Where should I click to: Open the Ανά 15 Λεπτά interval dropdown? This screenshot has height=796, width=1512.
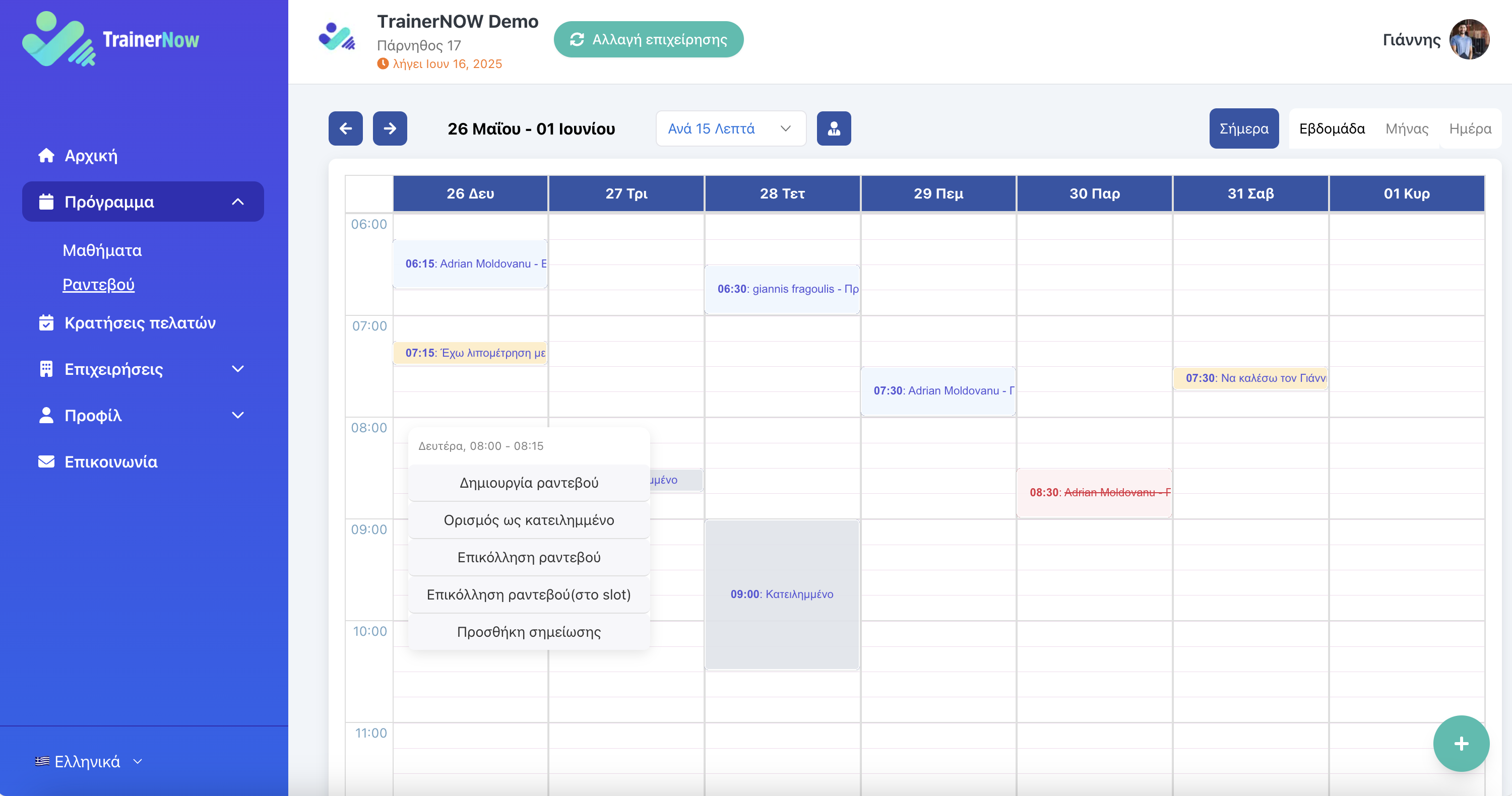point(731,128)
